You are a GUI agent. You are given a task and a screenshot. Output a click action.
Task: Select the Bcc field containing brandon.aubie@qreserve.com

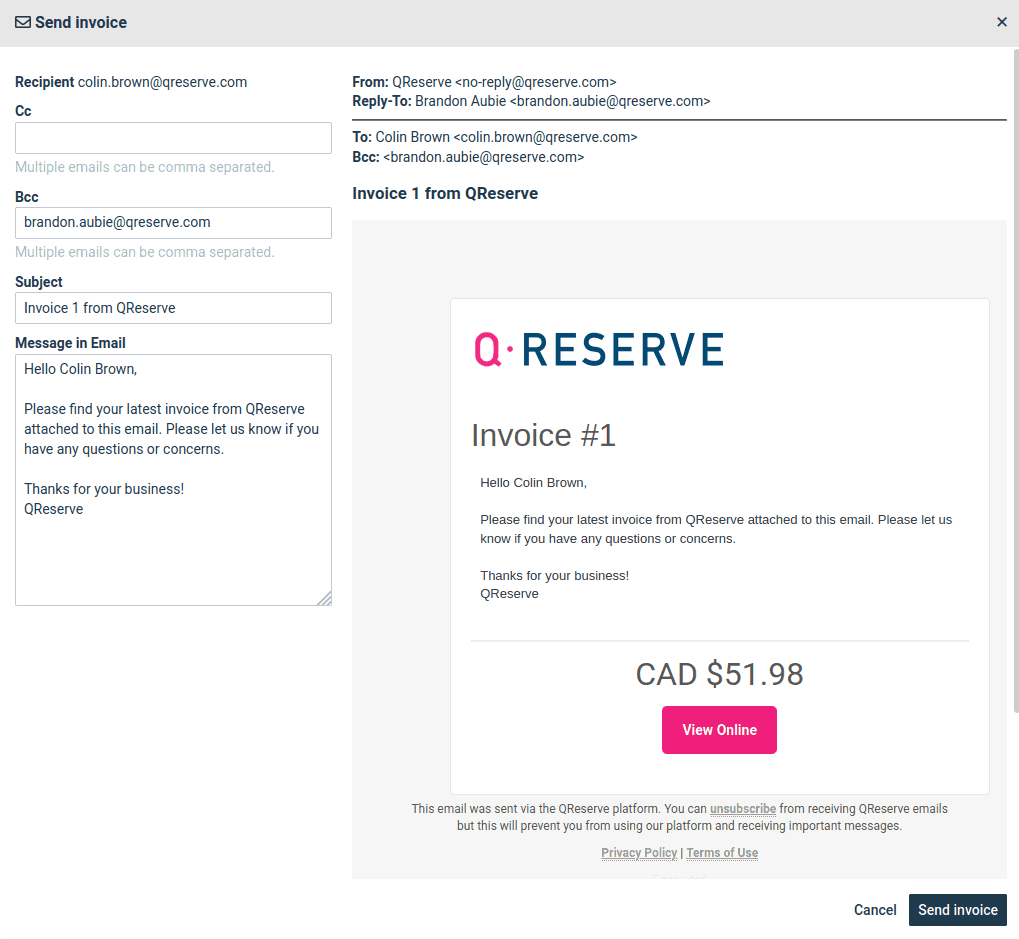[x=172, y=222]
